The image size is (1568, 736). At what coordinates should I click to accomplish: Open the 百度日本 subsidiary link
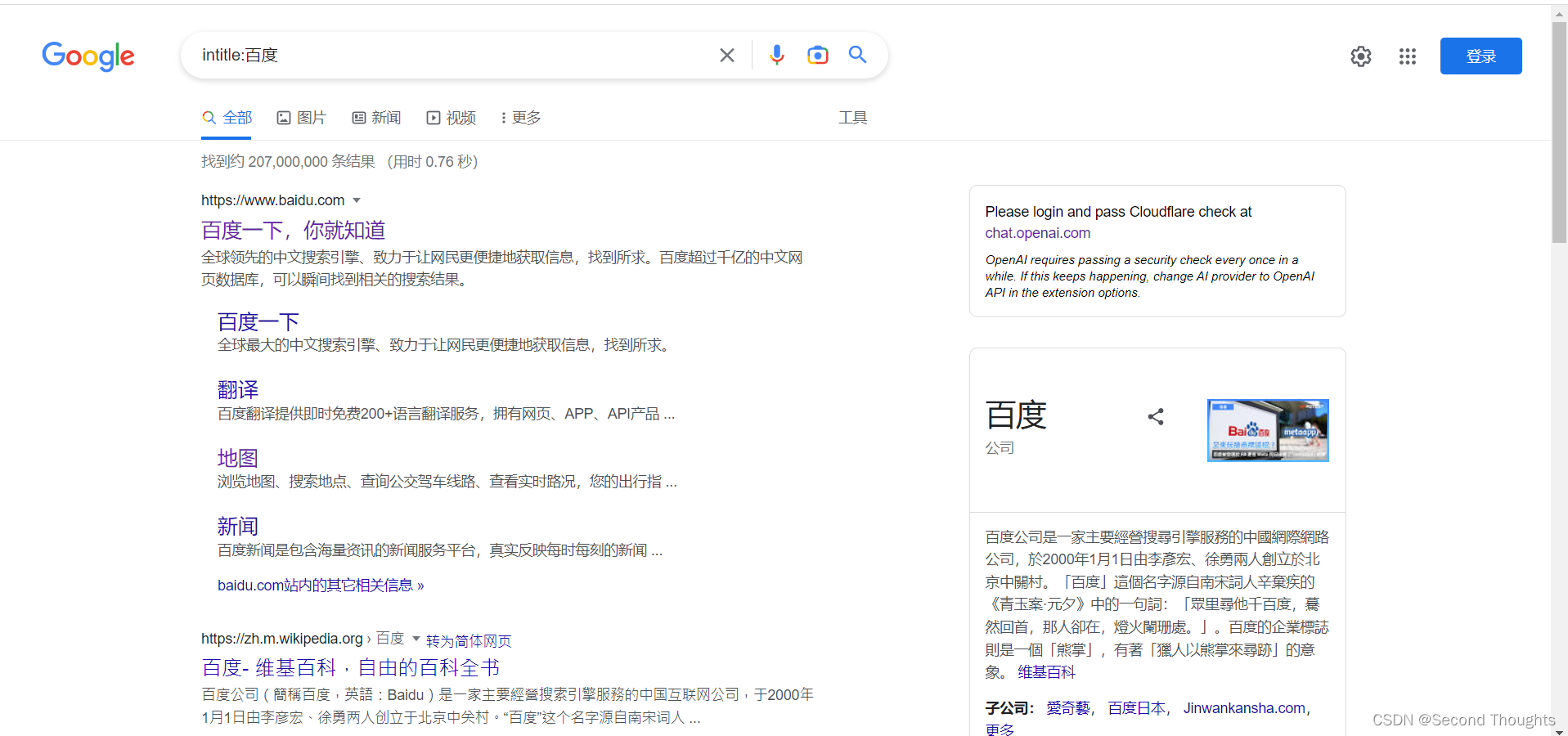point(1136,708)
